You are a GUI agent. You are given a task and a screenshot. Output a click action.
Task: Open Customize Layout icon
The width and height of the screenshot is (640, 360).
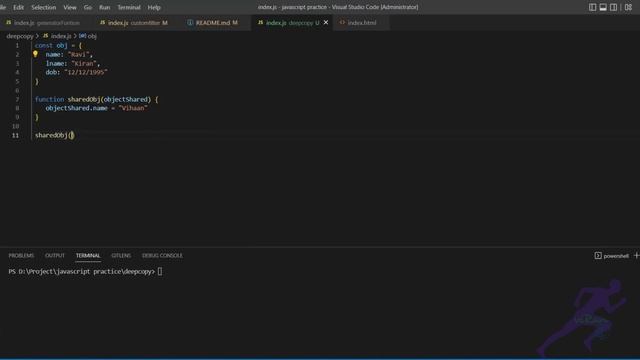(629, 7)
